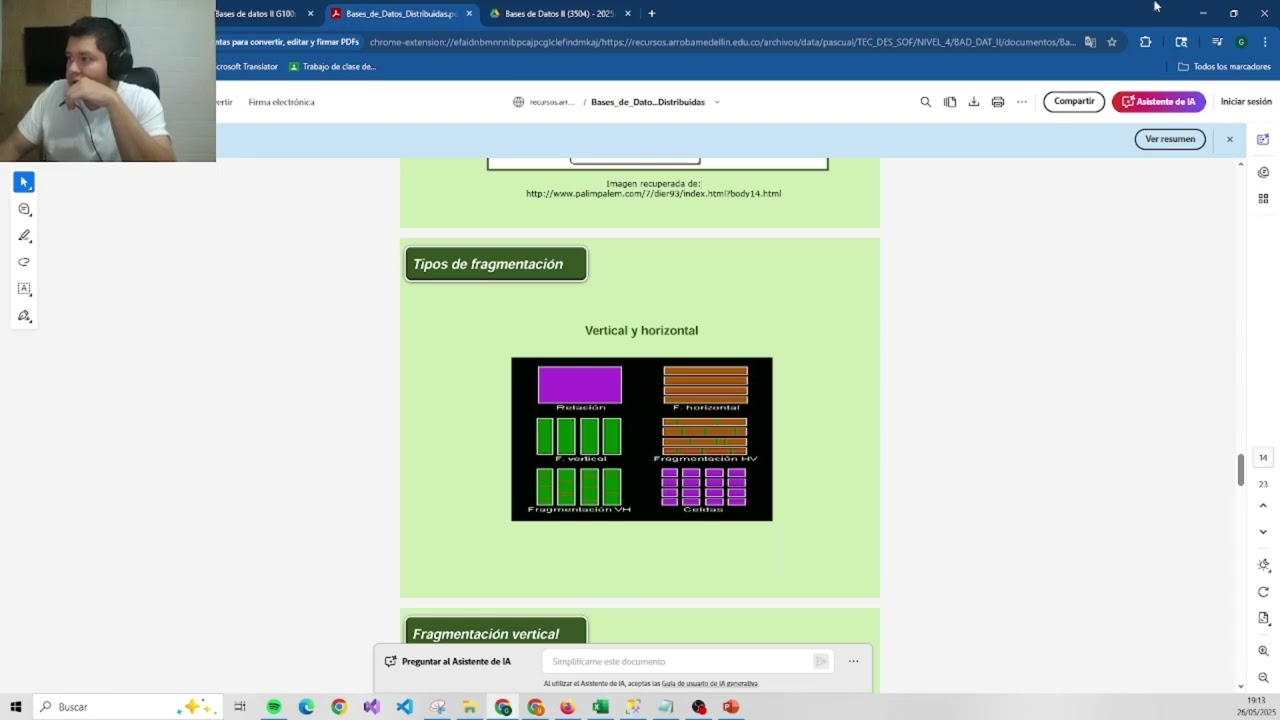
Task: Click the browser address bar URL
Action: pos(722,42)
